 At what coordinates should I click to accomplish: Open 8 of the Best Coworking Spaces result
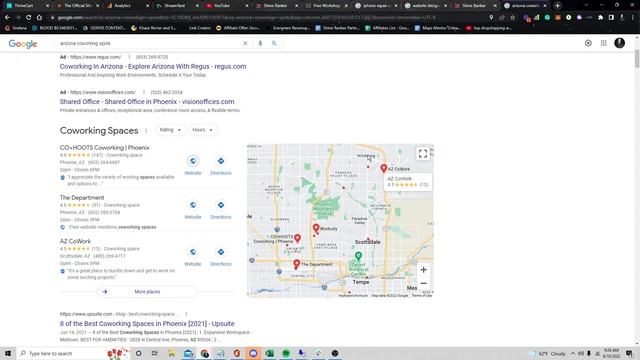(x=147, y=324)
